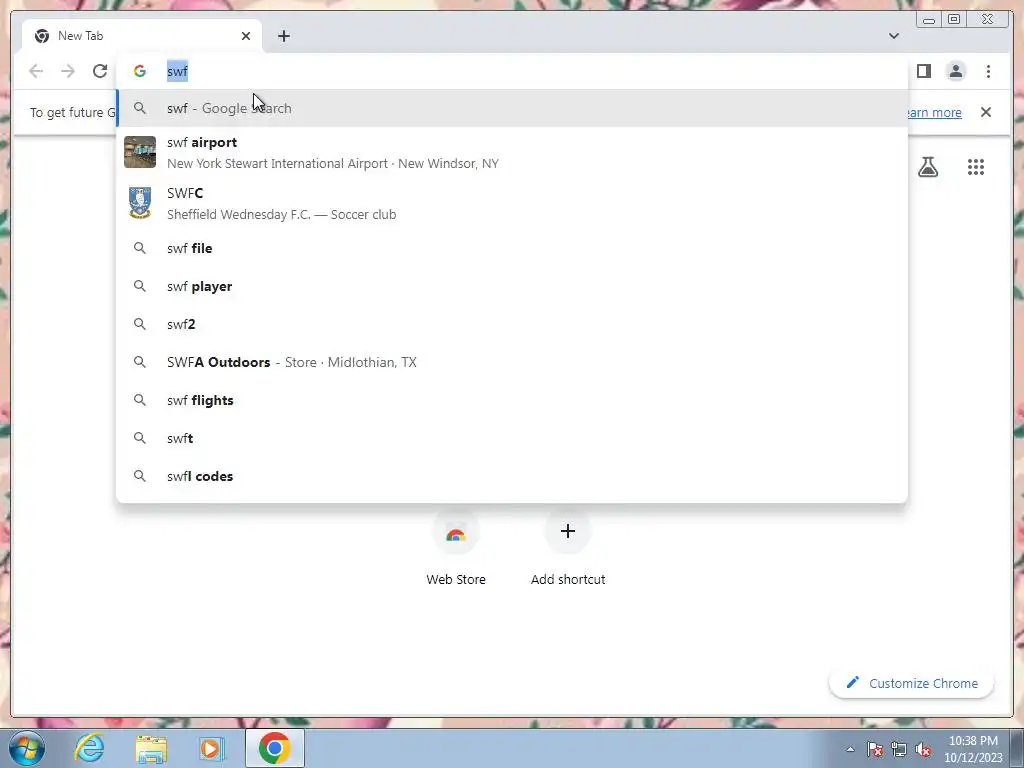Viewport: 1024px width, 768px height.
Task: Click the taskbar clock 10:38 PM
Action: pyautogui.click(x=973, y=749)
